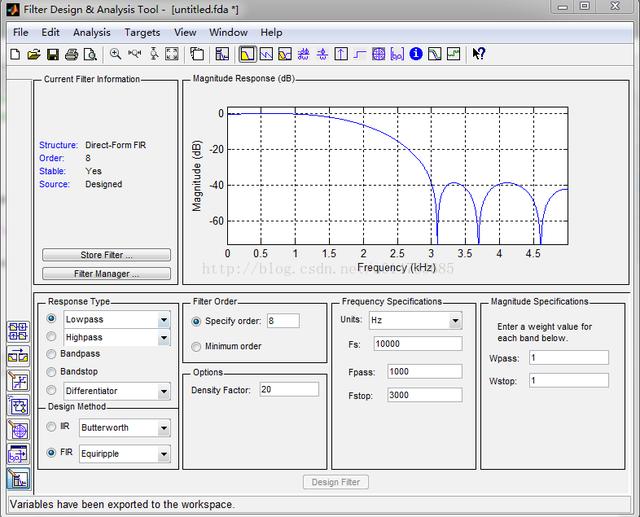Open the Pole/Zero Editor sidebar panel
The height and width of the screenshot is (517, 640).
(18, 430)
